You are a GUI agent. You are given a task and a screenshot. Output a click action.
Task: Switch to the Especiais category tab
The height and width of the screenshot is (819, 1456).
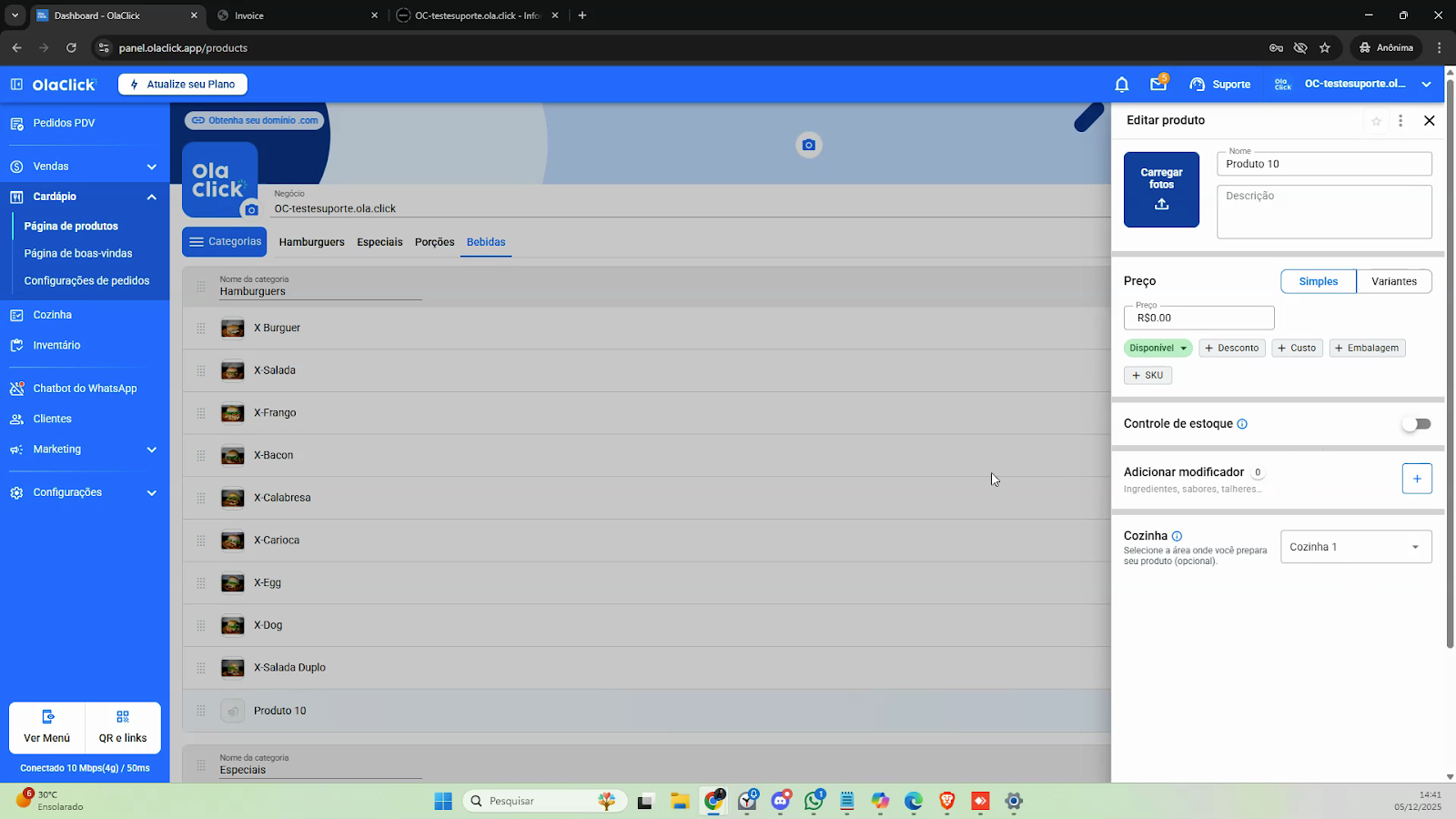pos(379,242)
